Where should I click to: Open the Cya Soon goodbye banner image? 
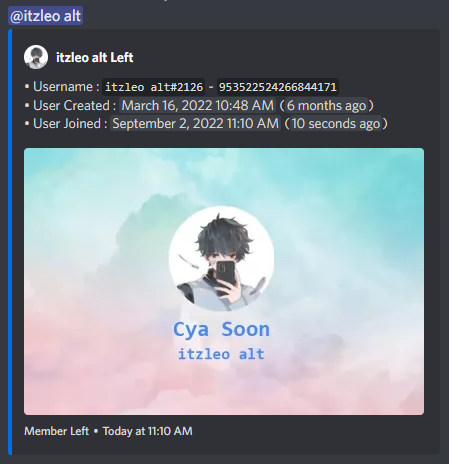coord(224,281)
